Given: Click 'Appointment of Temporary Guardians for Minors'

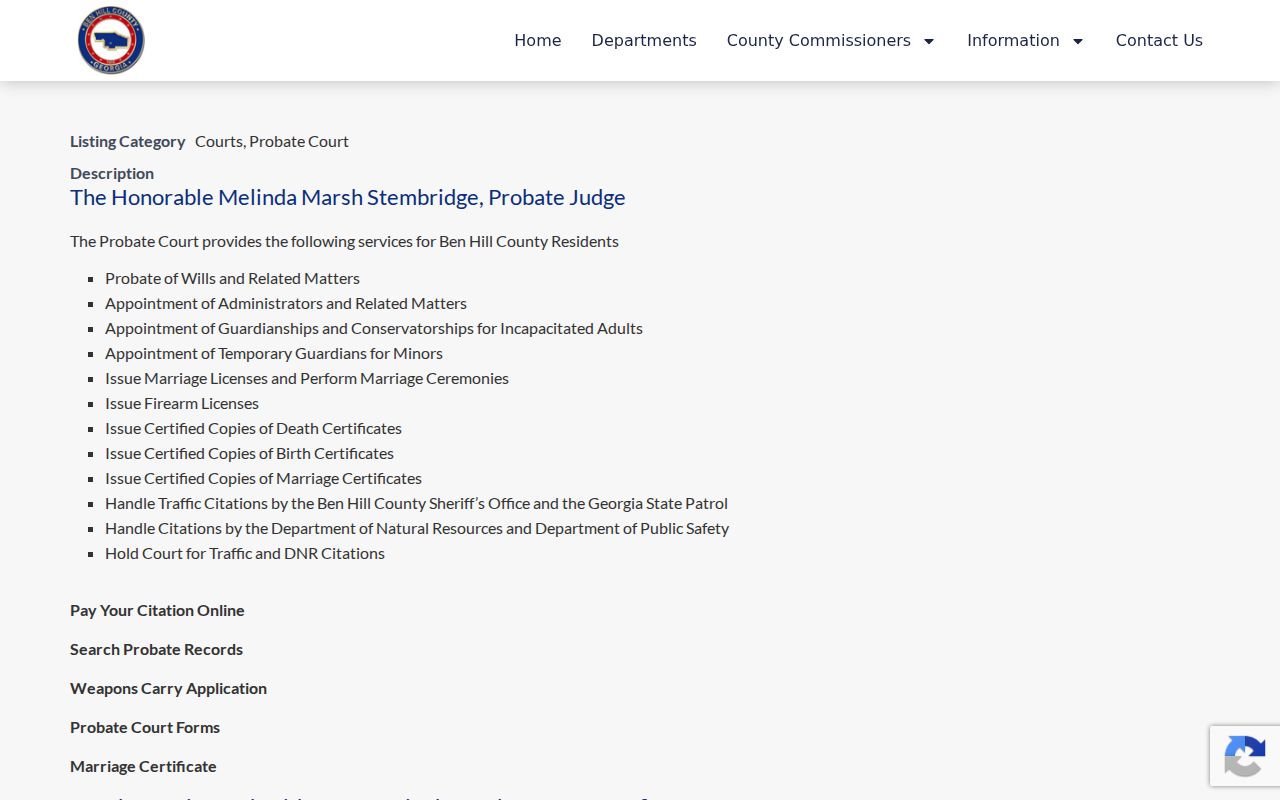Looking at the screenshot, I should pyautogui.click(x=274, y=353).
